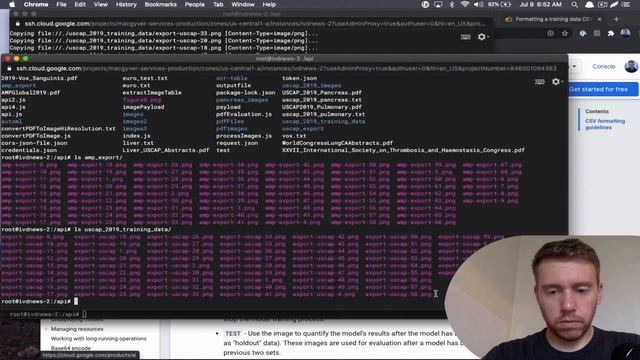The height and width of the screenshot is (360, 640).
Task: Click lock icon in front SSH window address bar
Action: click(x=9, y=69)
